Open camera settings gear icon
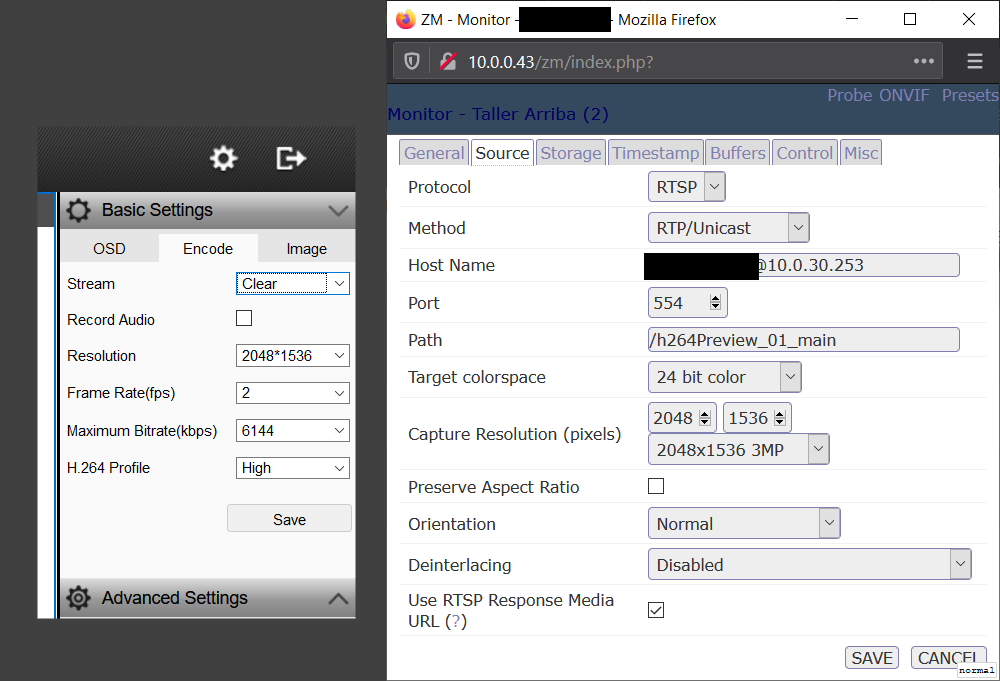 [x=223, y=158]
